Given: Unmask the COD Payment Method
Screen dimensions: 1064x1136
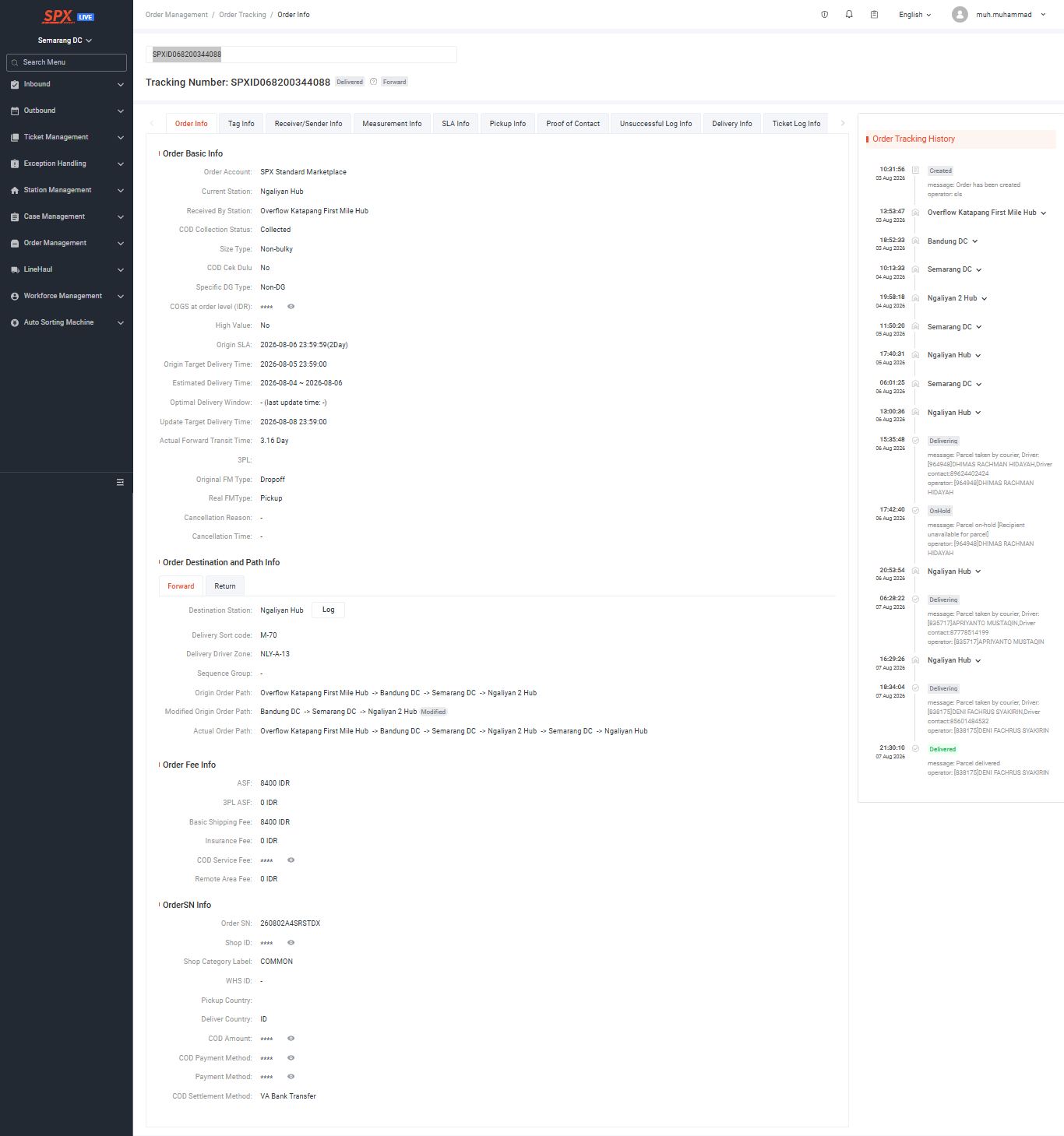Looking at the screenshot, I should pos(291,1058).
